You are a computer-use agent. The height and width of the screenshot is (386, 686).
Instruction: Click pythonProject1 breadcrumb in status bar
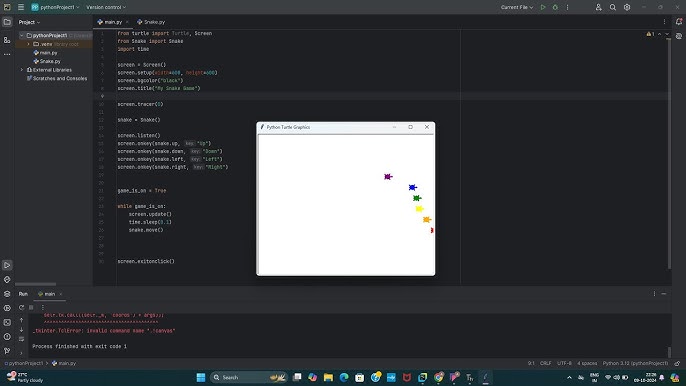coord(24,363)
